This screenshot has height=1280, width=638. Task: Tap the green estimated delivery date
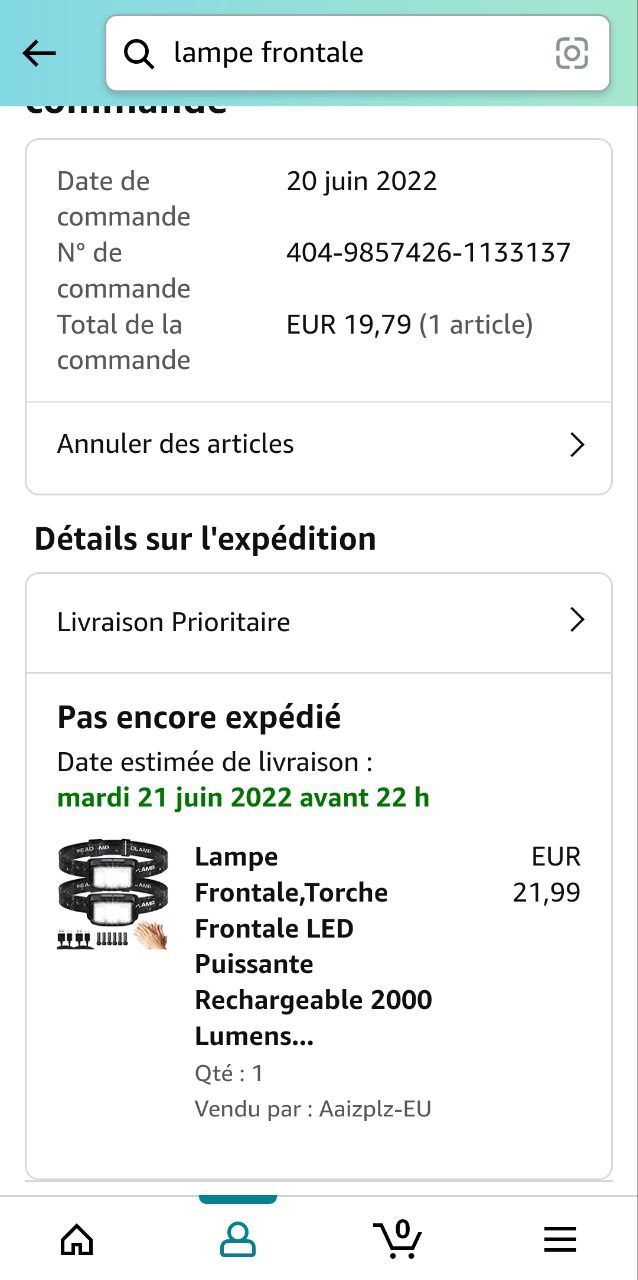(x=243, y=798)
